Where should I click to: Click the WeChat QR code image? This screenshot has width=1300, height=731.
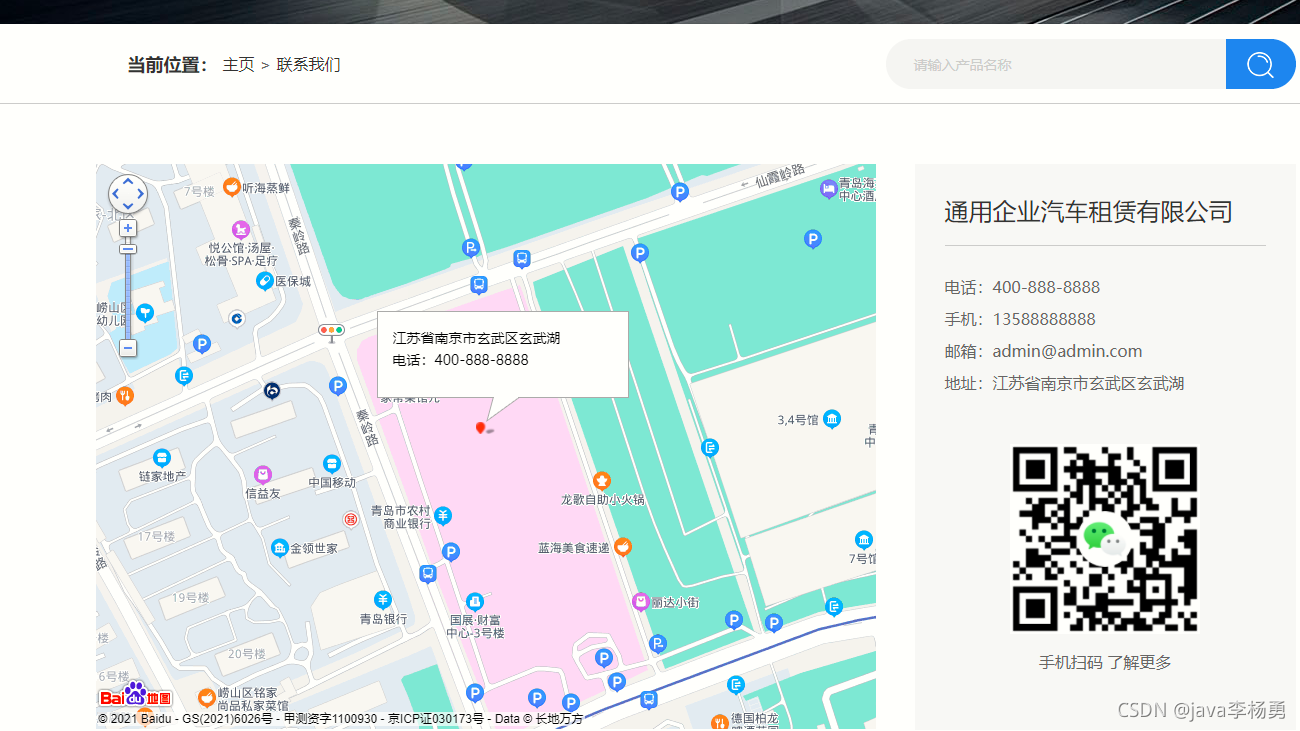pos(1105,538)
